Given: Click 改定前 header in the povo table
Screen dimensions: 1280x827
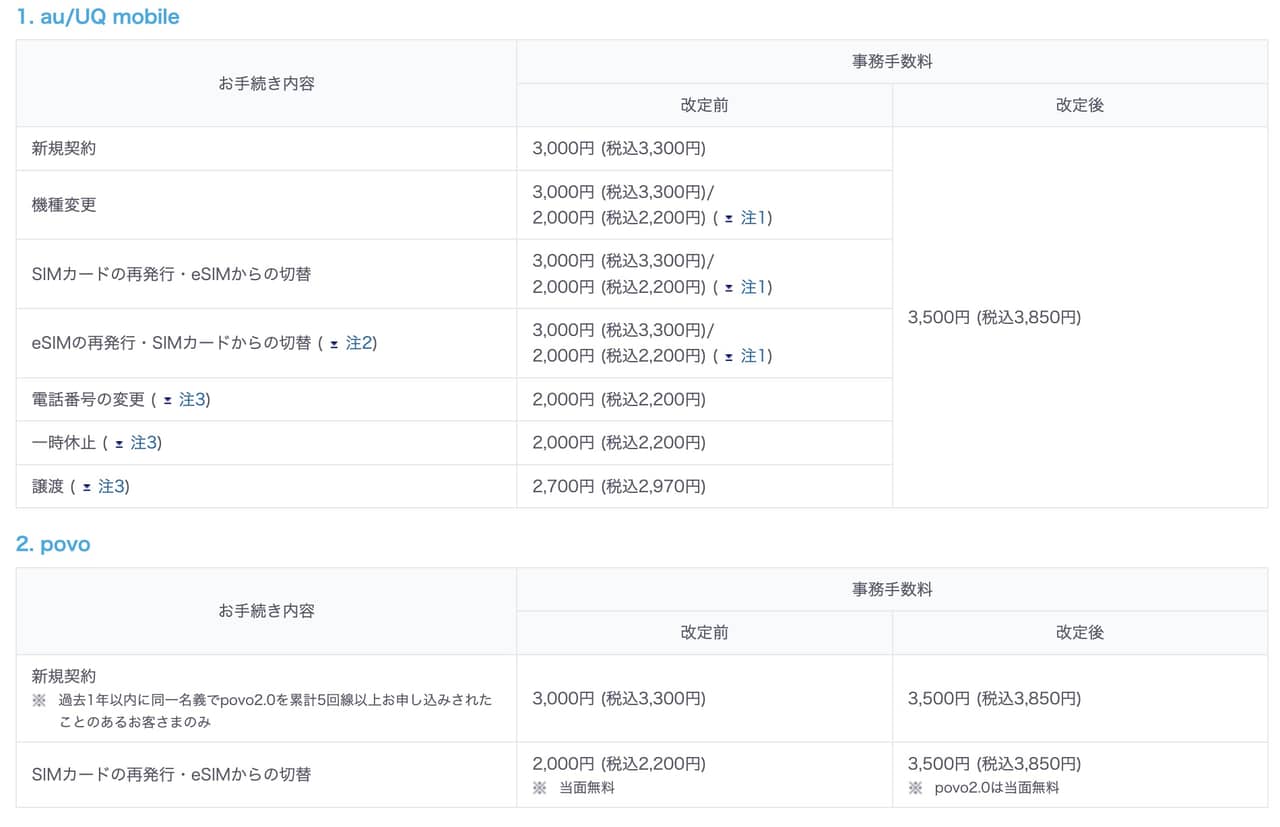Looking at the screenshot, I should (x=704, y=633).
